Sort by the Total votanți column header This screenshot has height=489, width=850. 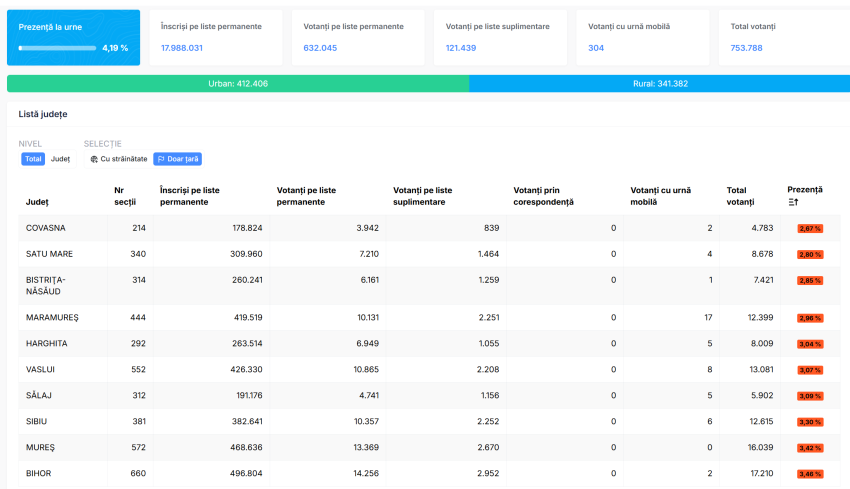(x=742, y=195)
